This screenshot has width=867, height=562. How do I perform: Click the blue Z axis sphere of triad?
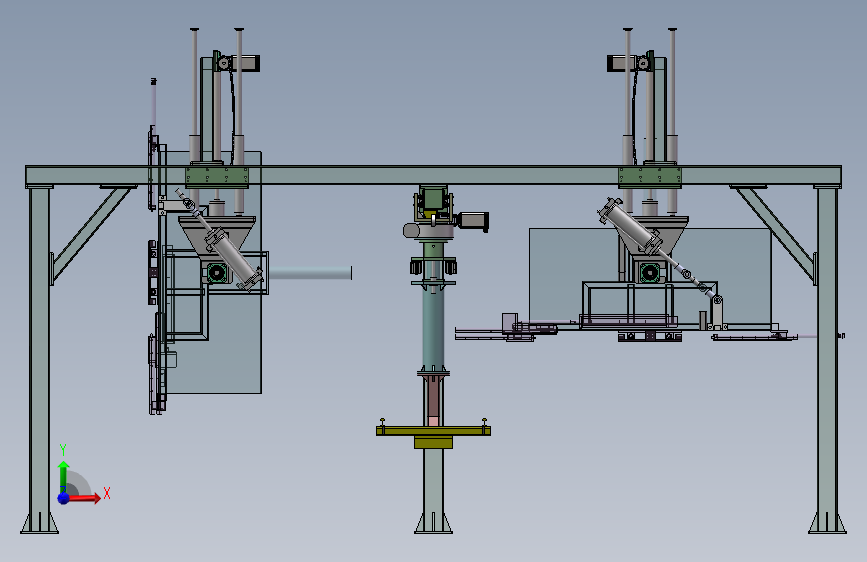pyautogui.click(x=64, y=498)
